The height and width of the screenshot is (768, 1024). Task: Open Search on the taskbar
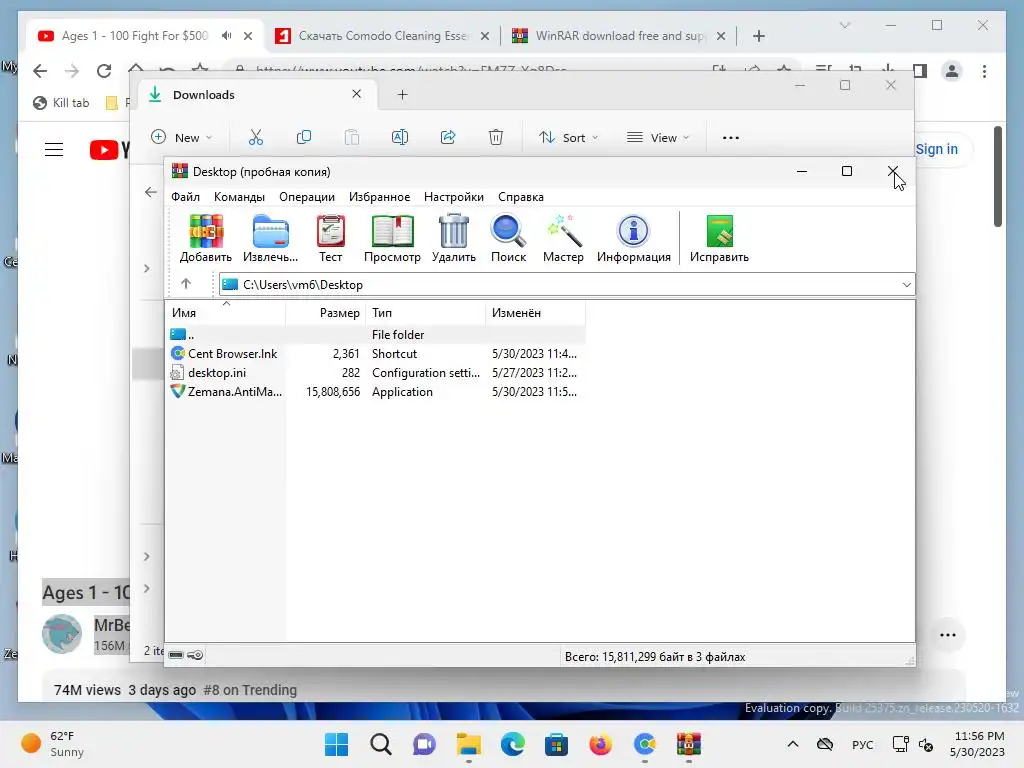381,744
